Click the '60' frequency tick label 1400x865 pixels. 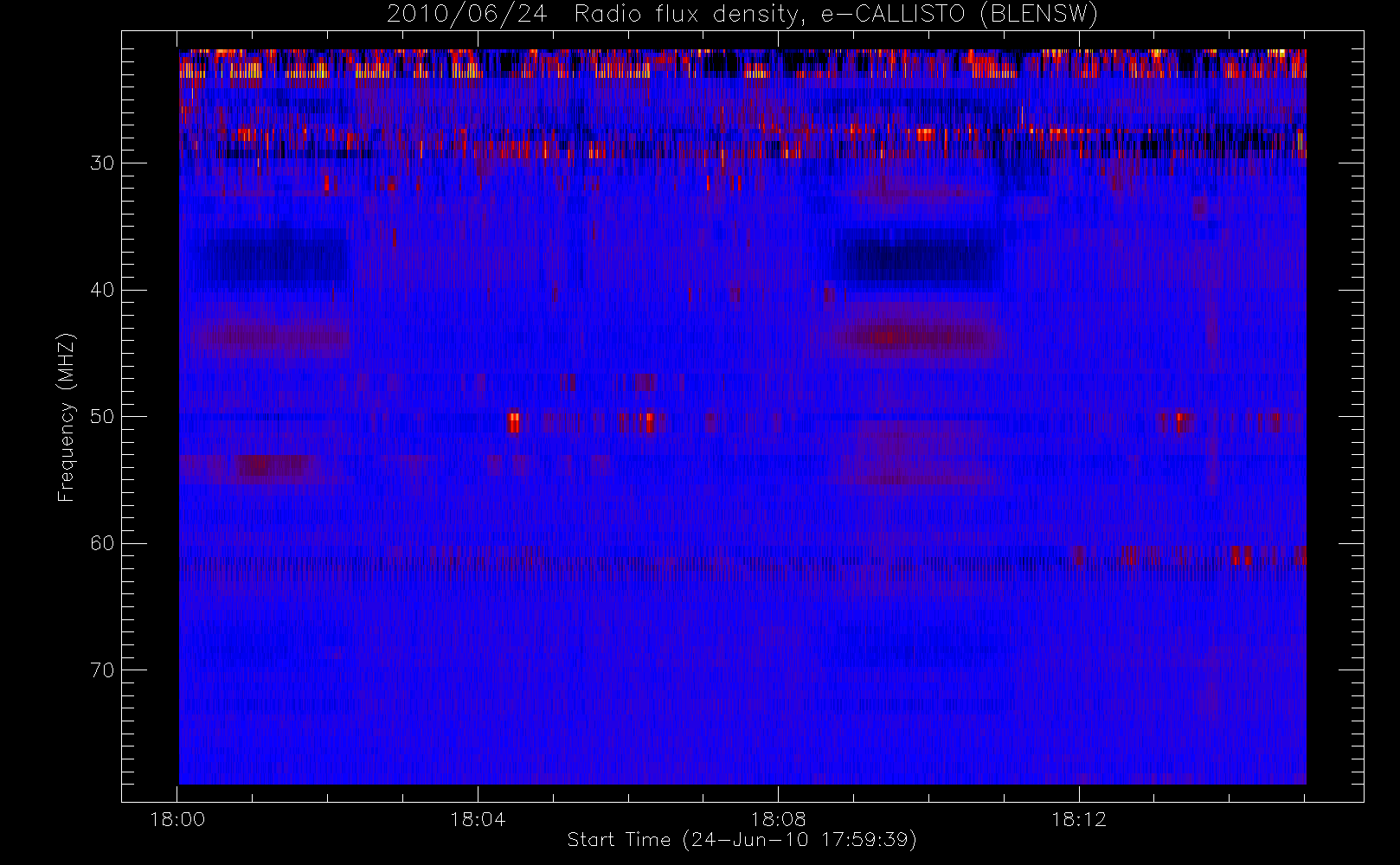pyautogui.click(x=102, y=543)
